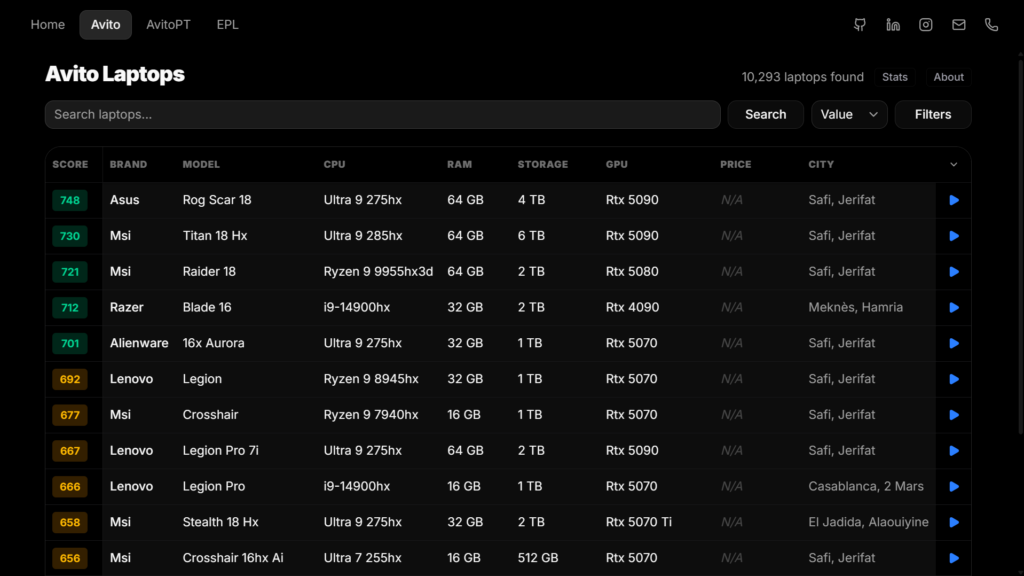Click the Ultra 7 255hx CPU cell

tap(362, 558)
